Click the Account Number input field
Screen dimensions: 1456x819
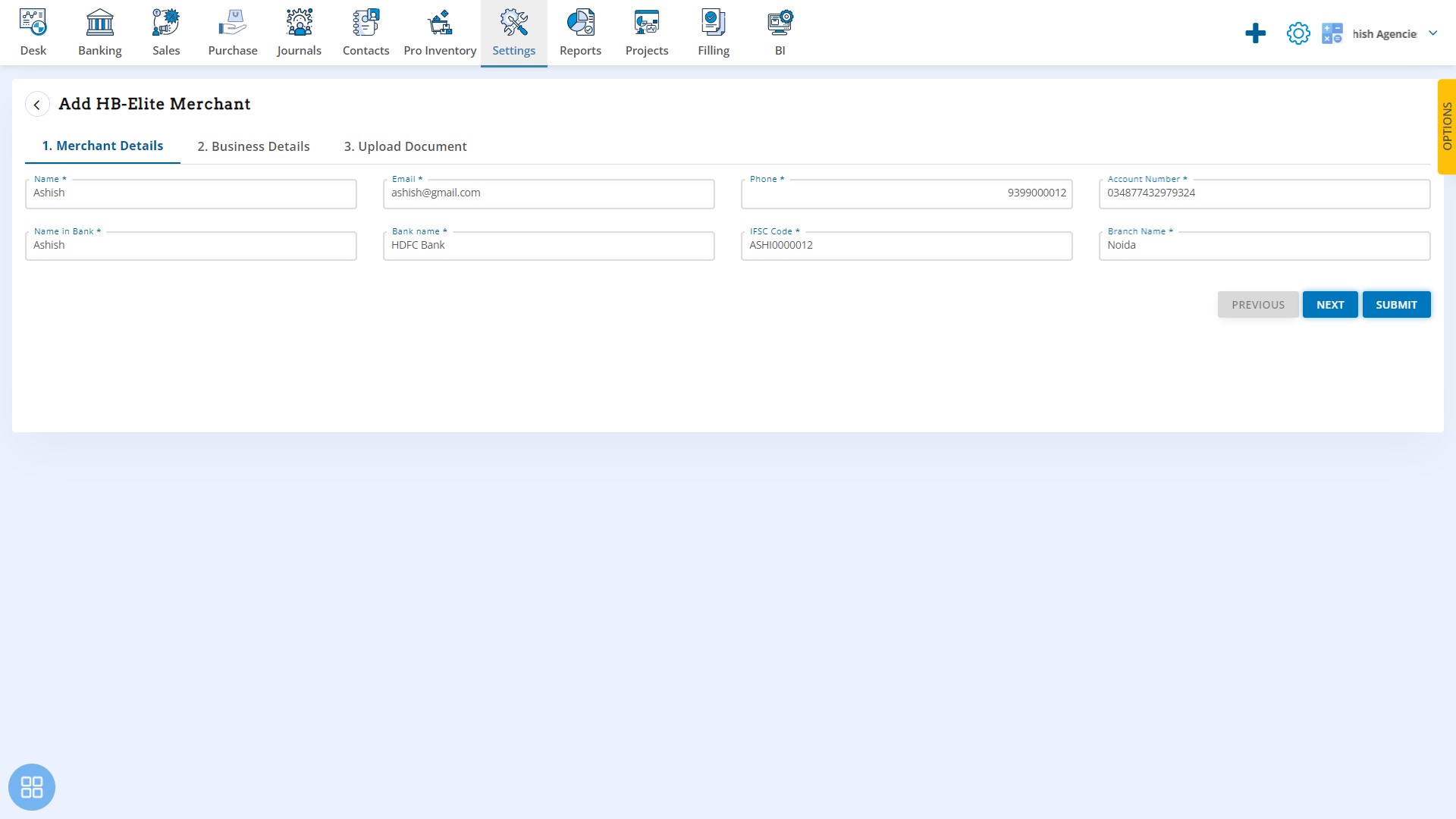coord(1265,194)
